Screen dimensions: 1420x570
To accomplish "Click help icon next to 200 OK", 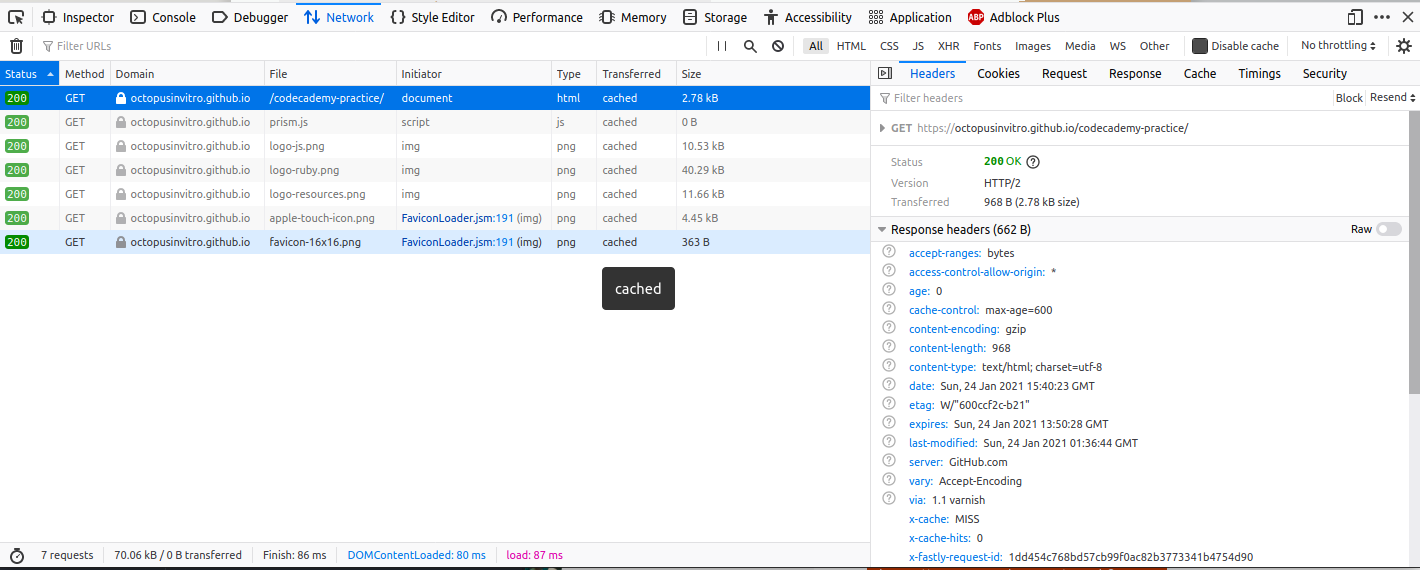I will [1033, 162].
